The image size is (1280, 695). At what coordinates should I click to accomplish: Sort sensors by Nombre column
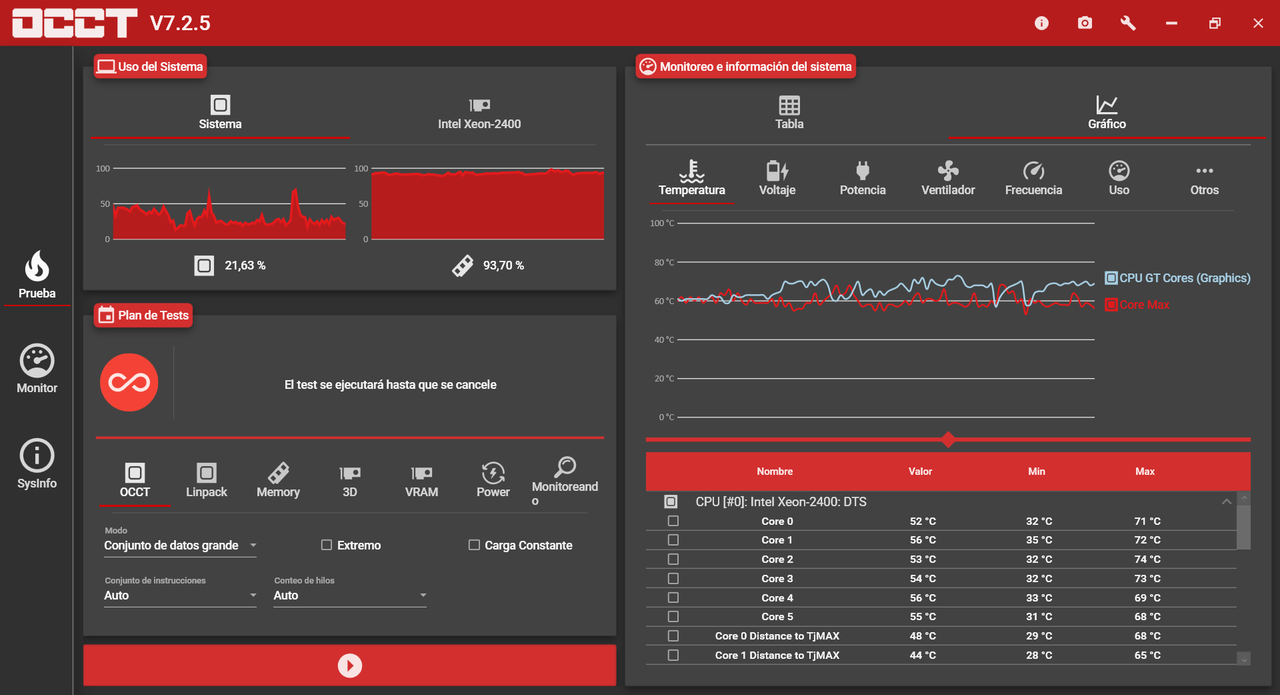point(775,471)
